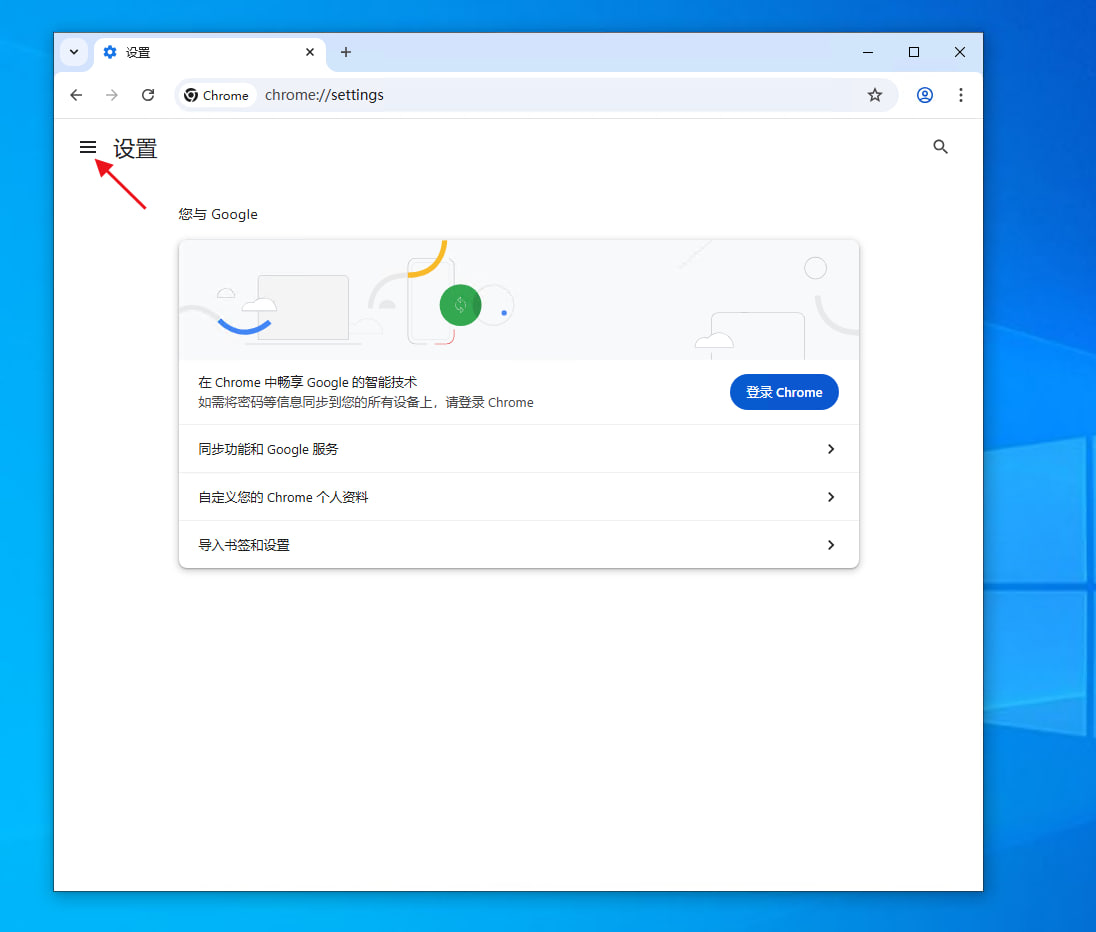Viewport: 1096px width, 932px height.
Task: Expand 自定义您的 Chrome 个人资料 chevron
Action: pyautogui.click(x=830, y=497)
